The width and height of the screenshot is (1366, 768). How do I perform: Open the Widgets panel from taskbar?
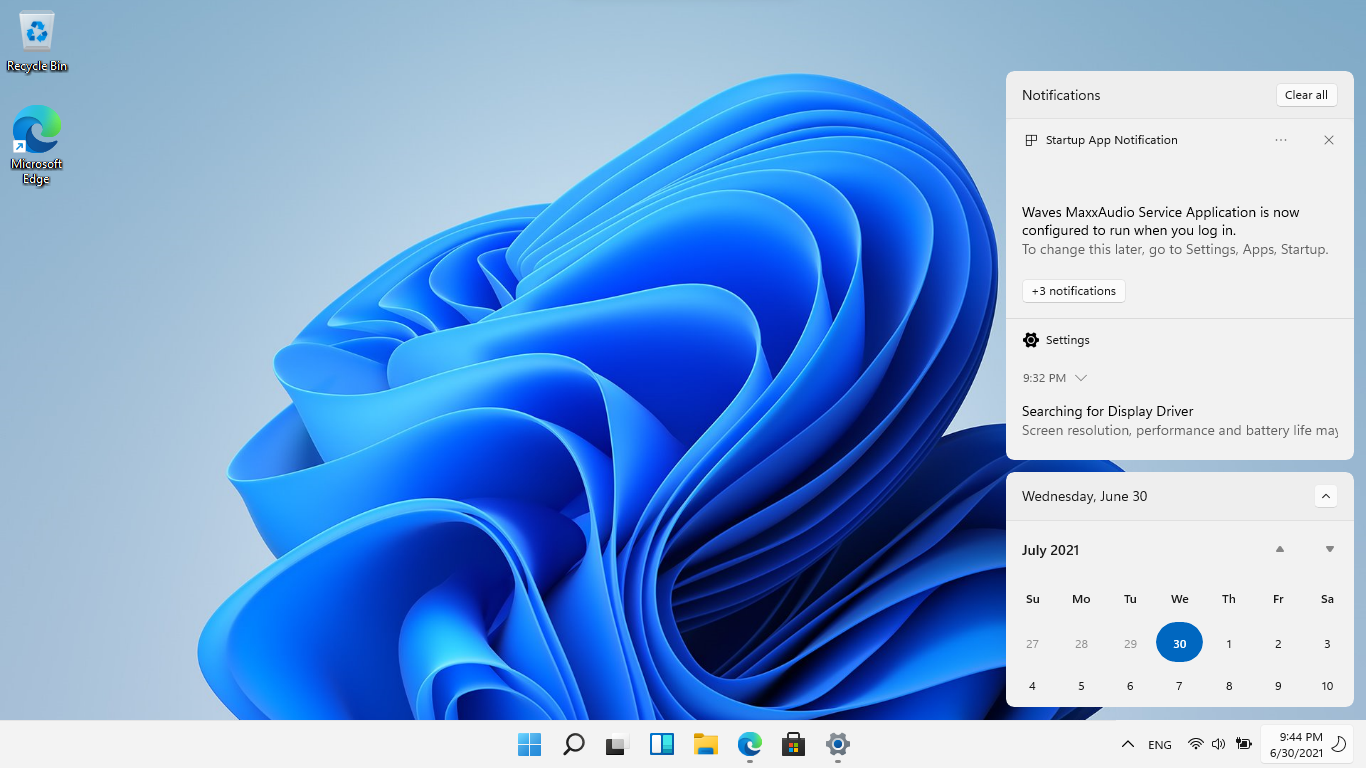point(661,744)
